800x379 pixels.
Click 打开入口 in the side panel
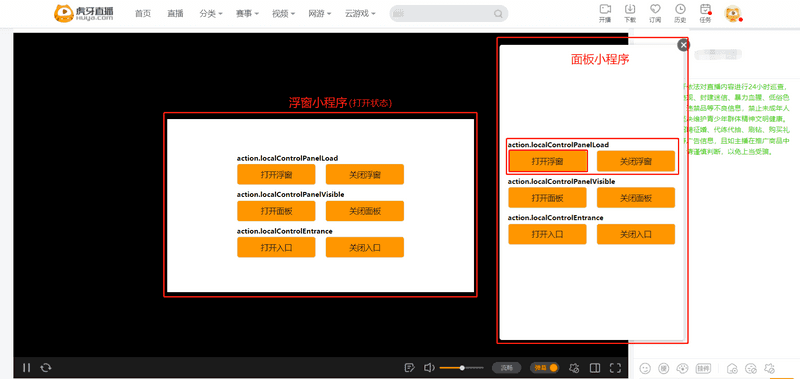pyautogui.click(x=547, y=234)
